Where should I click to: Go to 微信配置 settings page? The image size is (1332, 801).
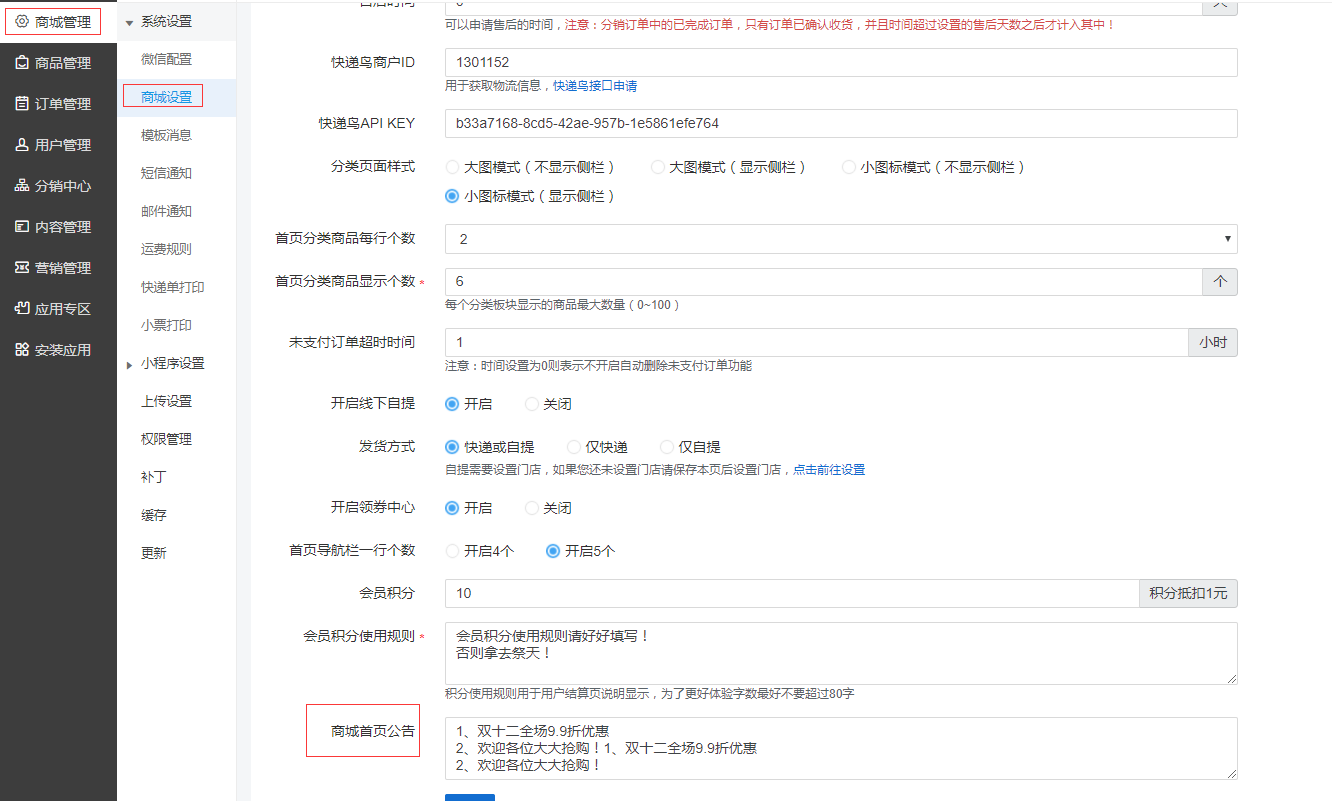[x=166, y=59]
